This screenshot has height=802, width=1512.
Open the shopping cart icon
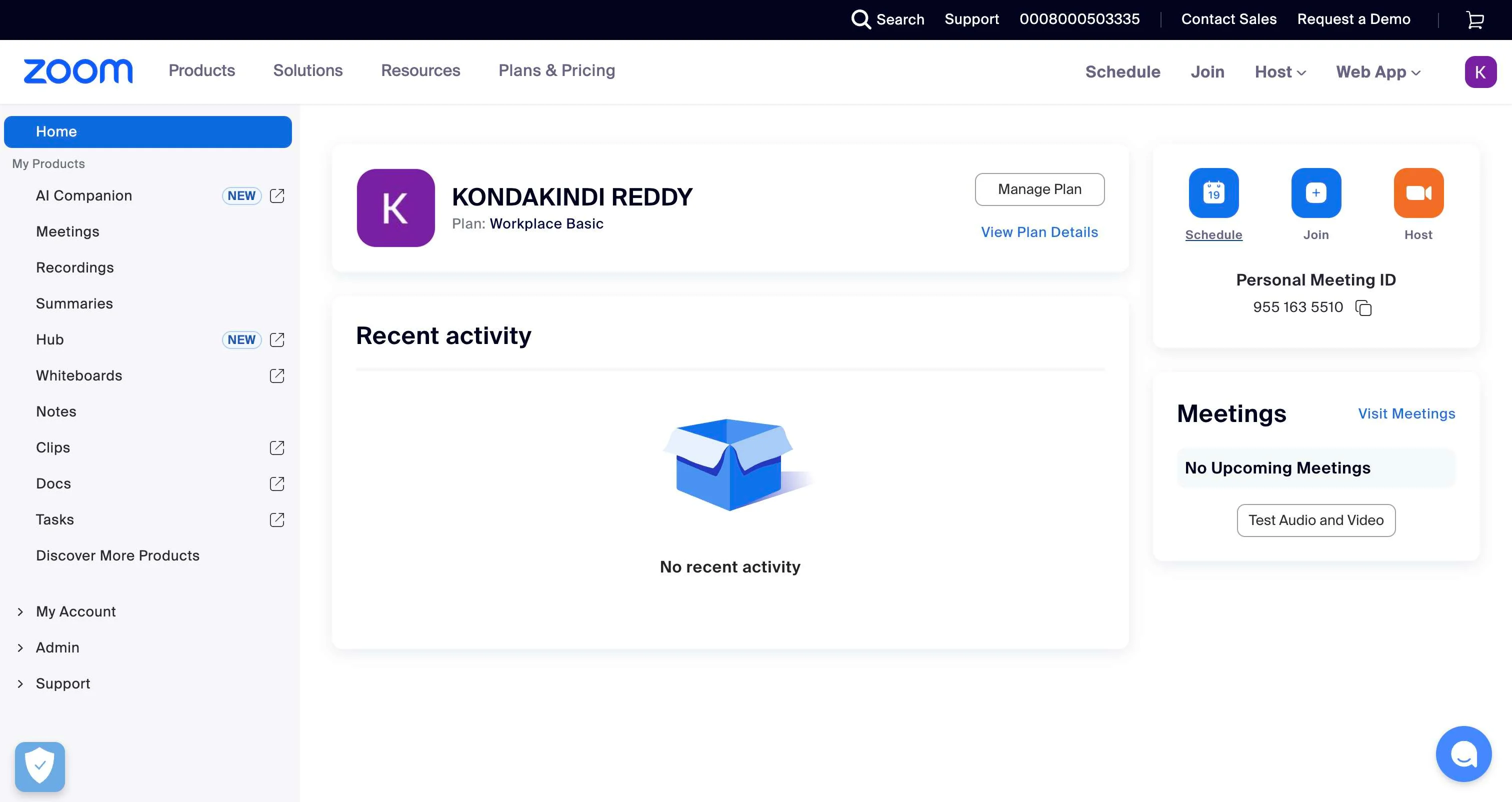pyautogui.click(x=1474, y=19)
